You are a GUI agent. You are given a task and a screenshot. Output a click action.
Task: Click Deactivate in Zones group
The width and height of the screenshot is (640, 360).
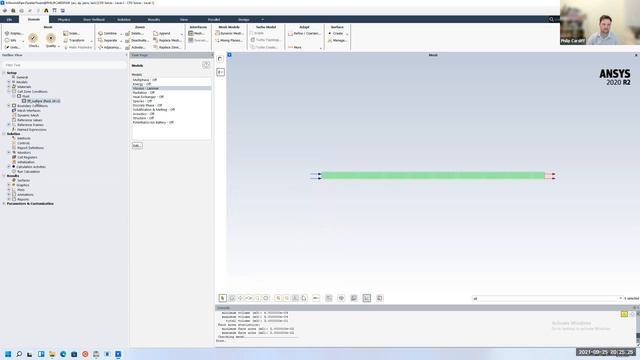pos(137,40)
